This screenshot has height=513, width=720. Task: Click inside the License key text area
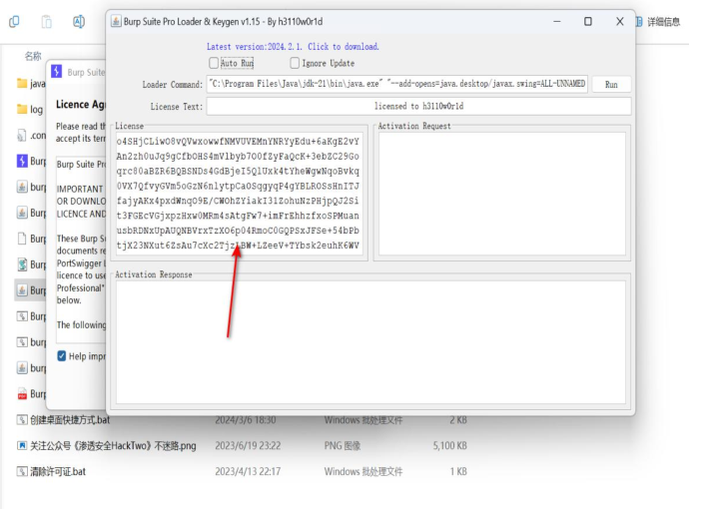pos(239,193)
